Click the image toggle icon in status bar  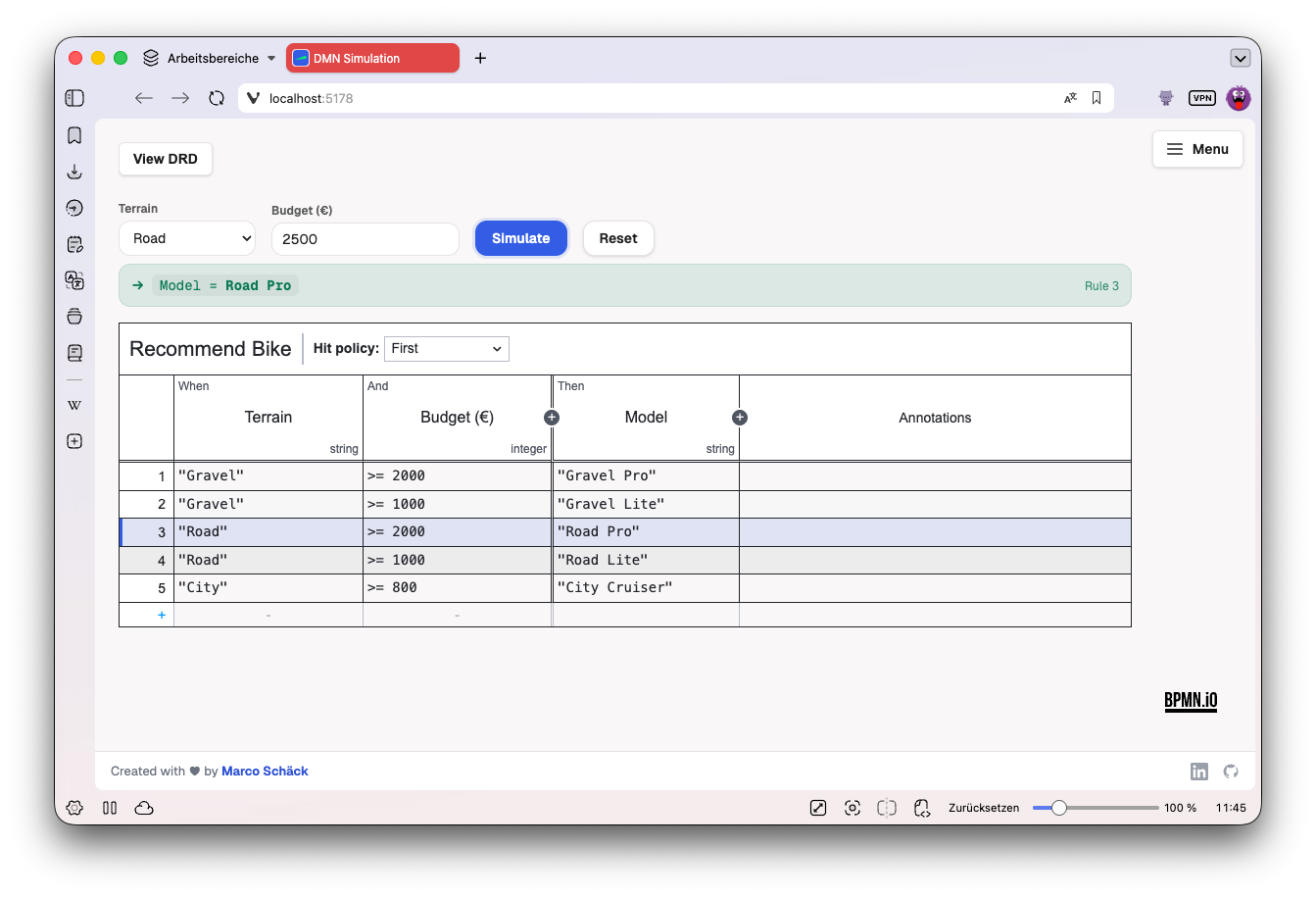click(818, 808)
